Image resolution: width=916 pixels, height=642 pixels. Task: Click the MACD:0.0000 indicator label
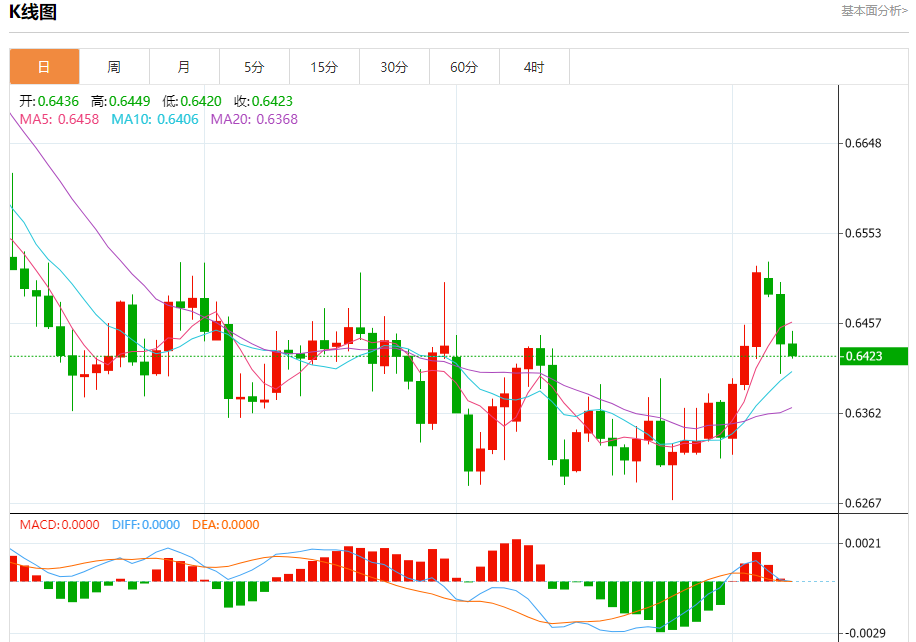click(x=60, y=525)
